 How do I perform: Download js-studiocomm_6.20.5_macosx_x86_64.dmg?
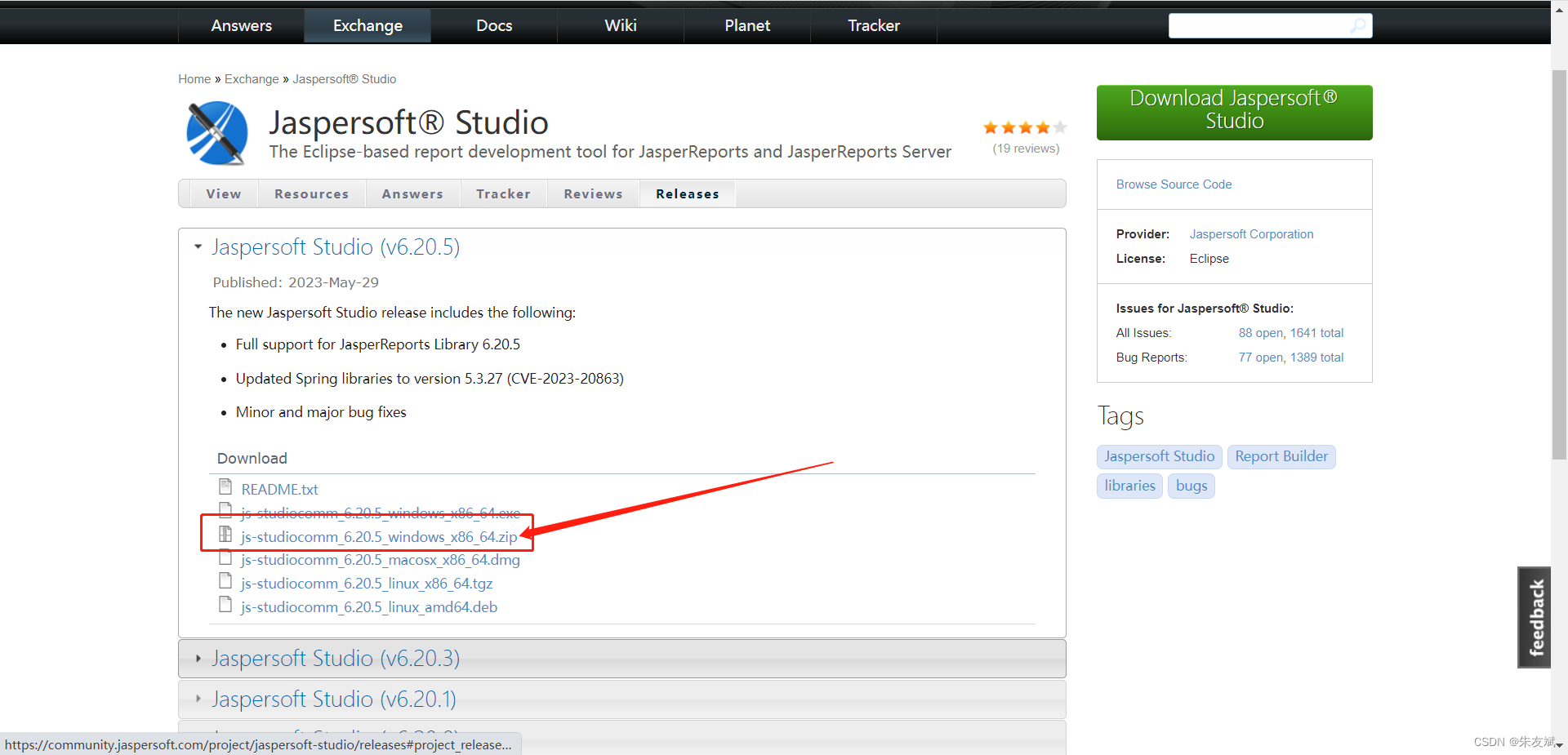(x=381, y=560)
